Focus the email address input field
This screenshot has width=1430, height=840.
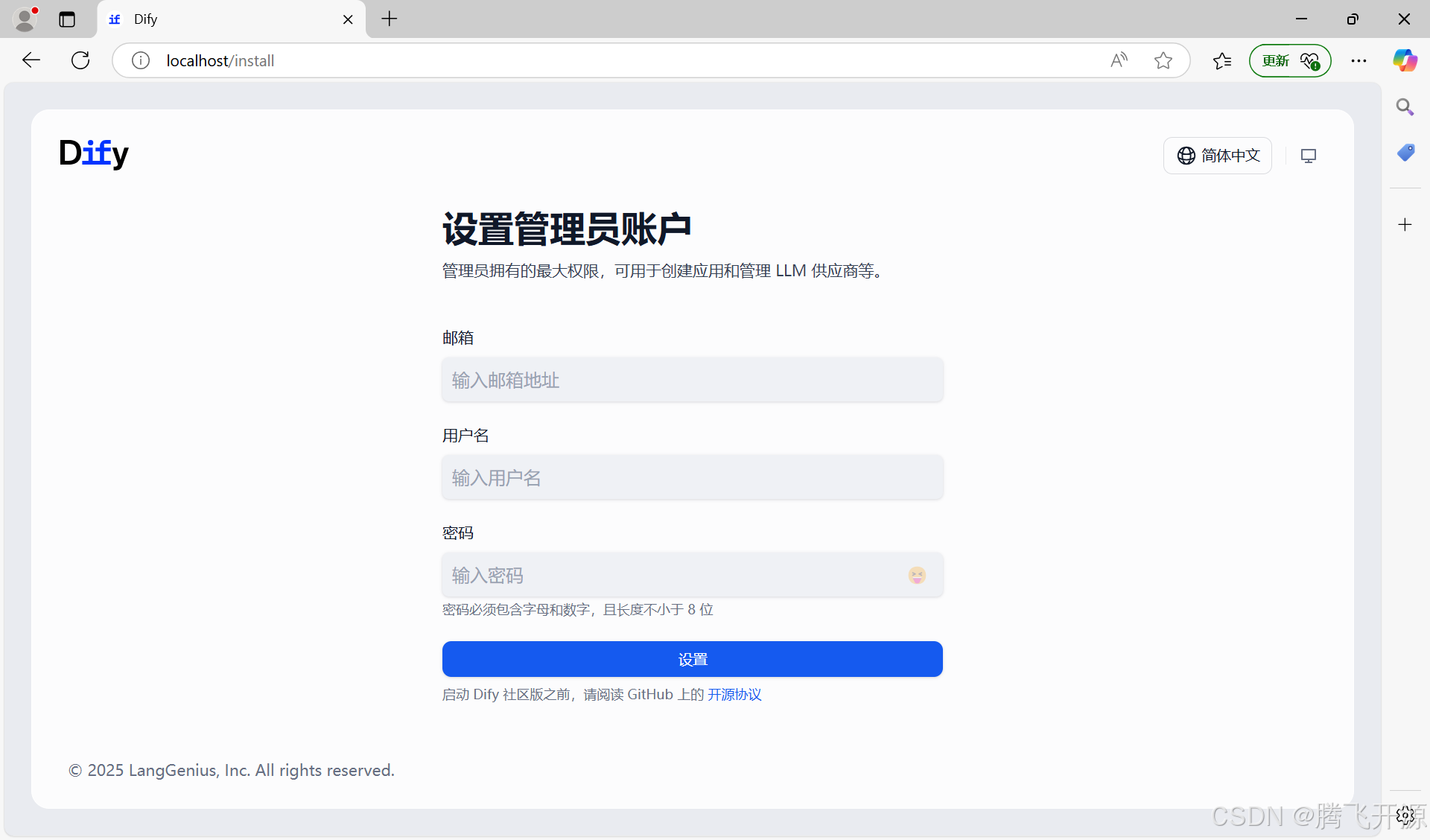point(692,380)
